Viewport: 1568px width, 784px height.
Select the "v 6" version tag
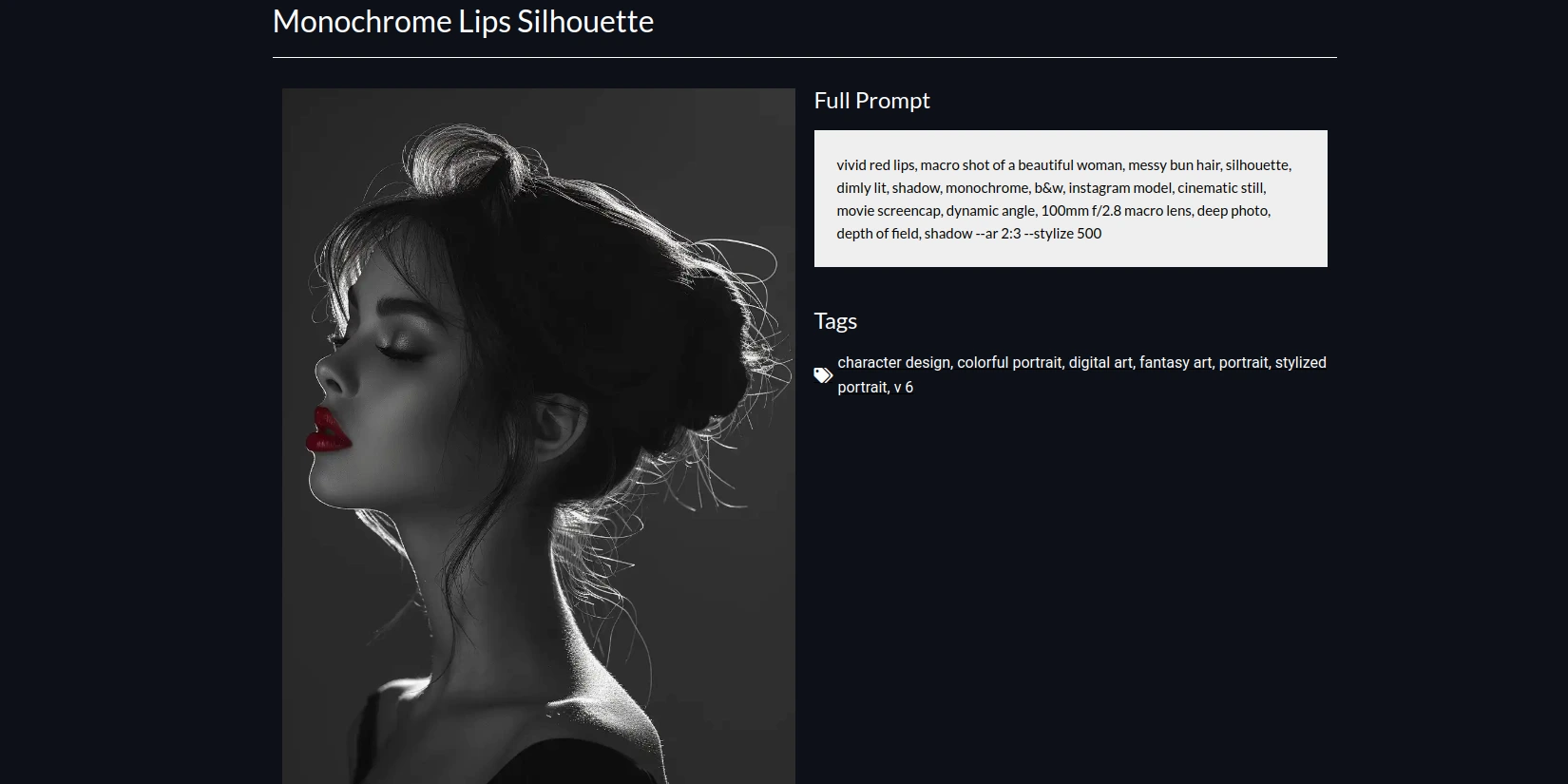tap(904, 388)
